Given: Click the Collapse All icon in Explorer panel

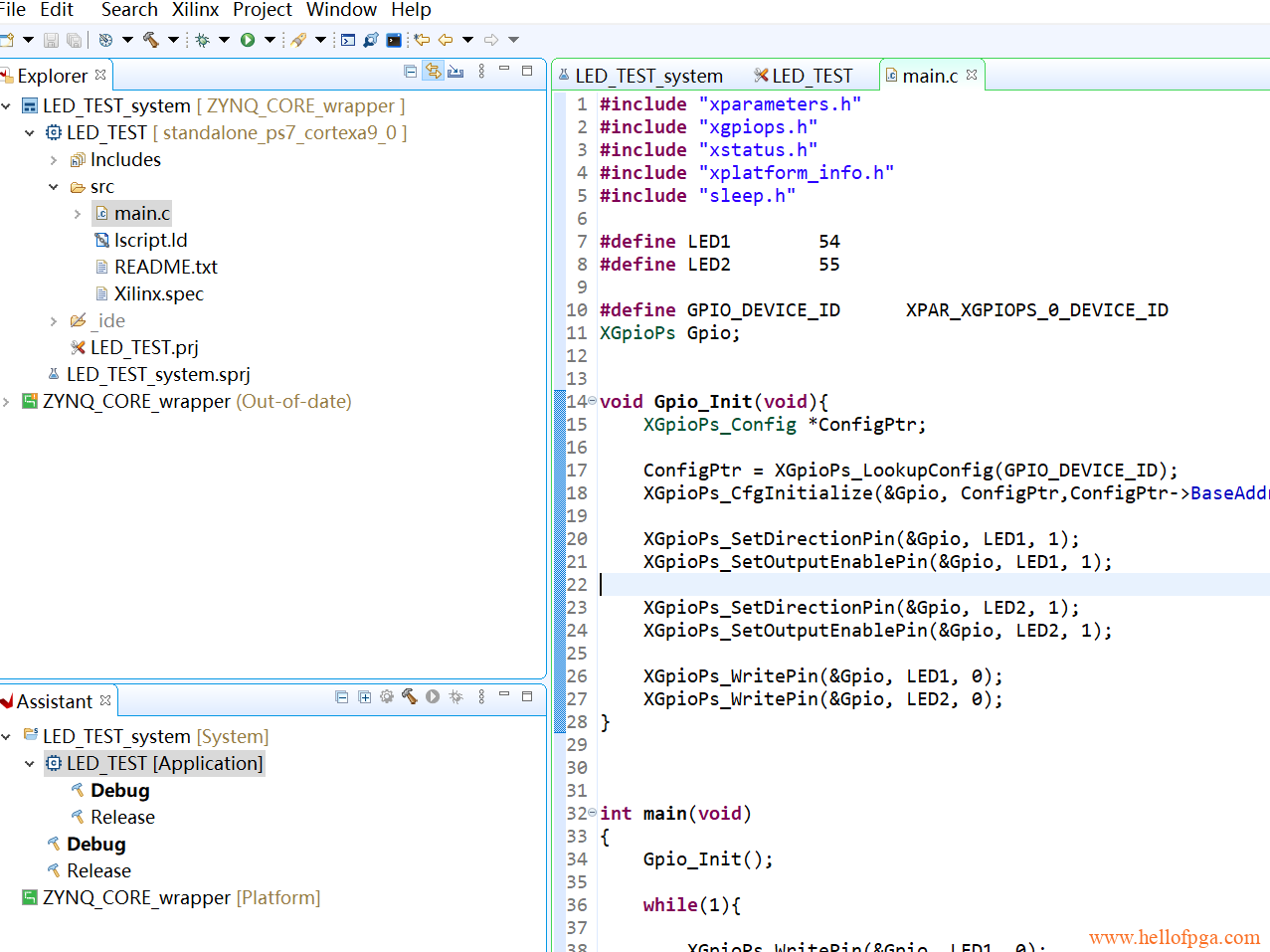Looking at the screenshot, I should click(x=410, y=72).
